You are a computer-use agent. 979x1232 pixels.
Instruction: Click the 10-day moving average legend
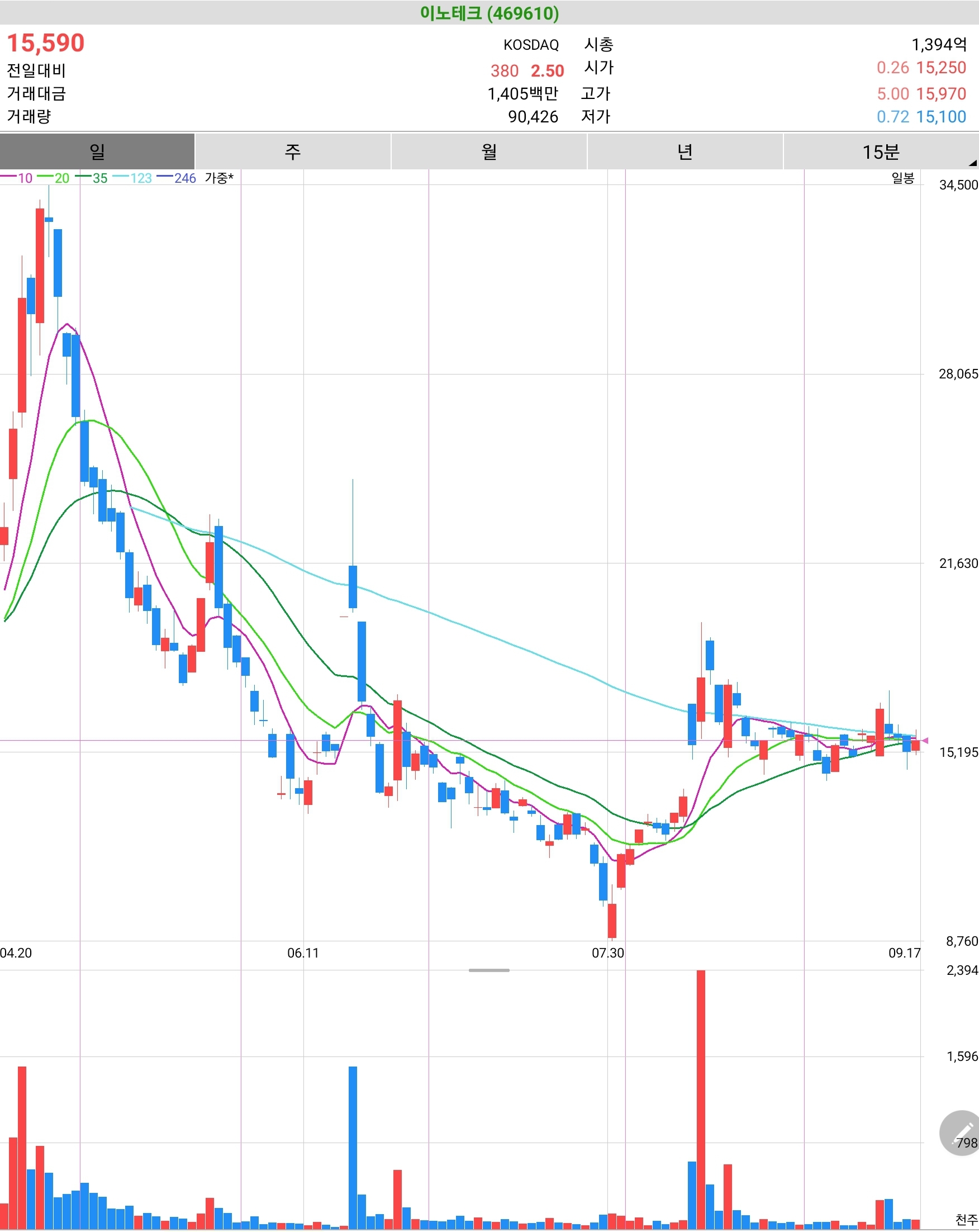[17, 178]
